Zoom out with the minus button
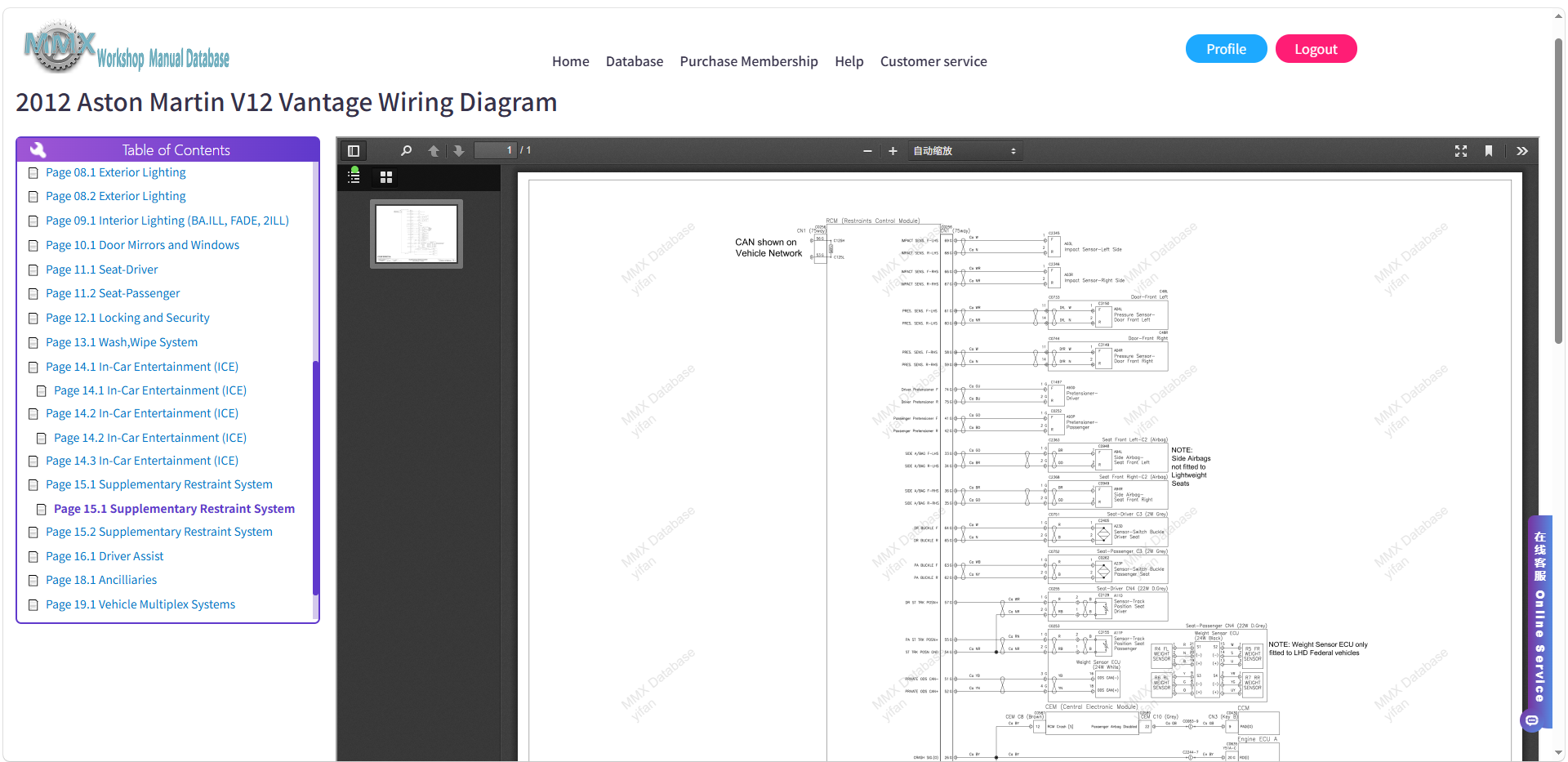1568x762 pixels. (867, 151)
